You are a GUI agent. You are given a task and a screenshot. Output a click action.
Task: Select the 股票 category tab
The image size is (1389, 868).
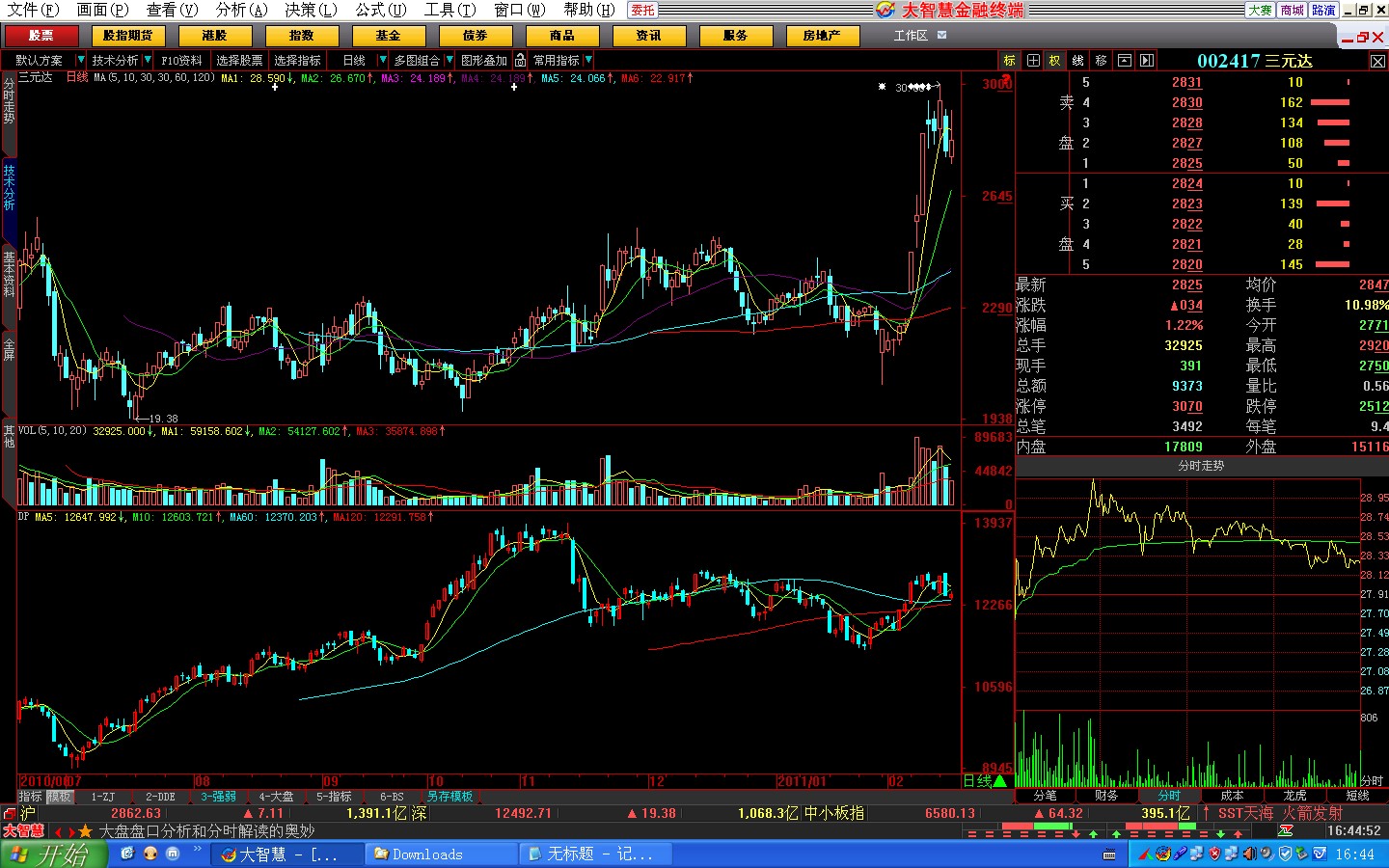coord(41,36)
